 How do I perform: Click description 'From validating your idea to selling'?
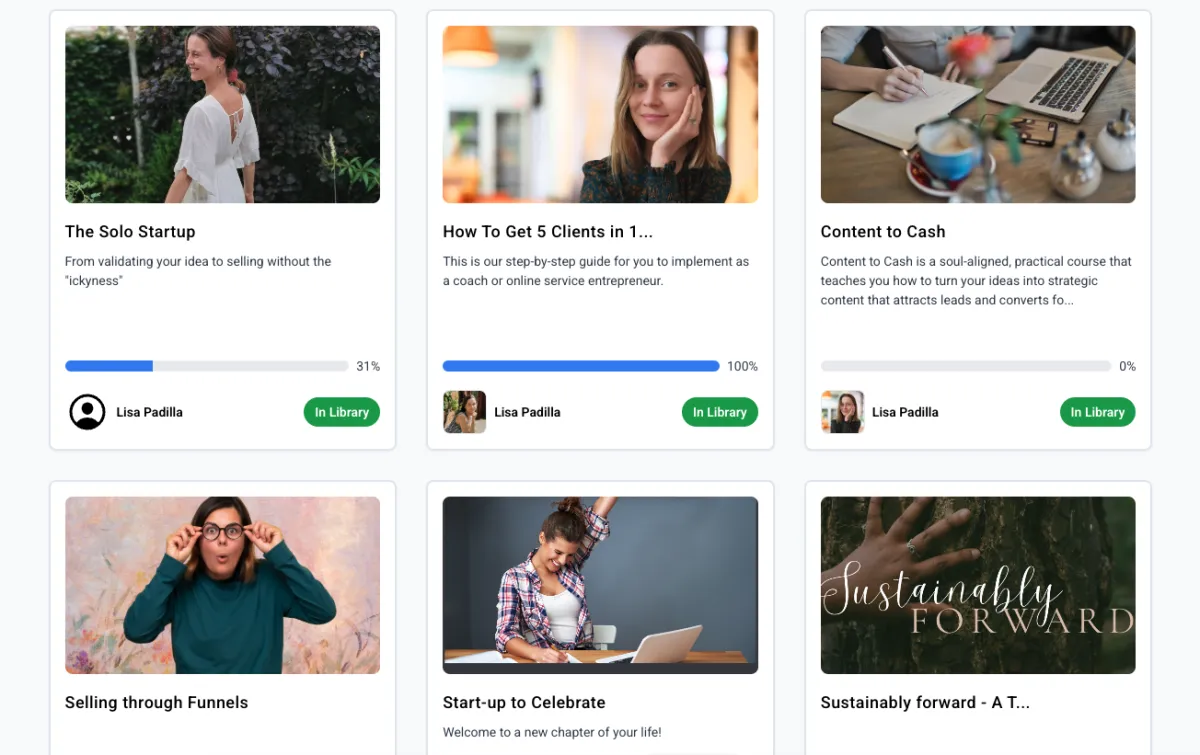pos(198,271)
